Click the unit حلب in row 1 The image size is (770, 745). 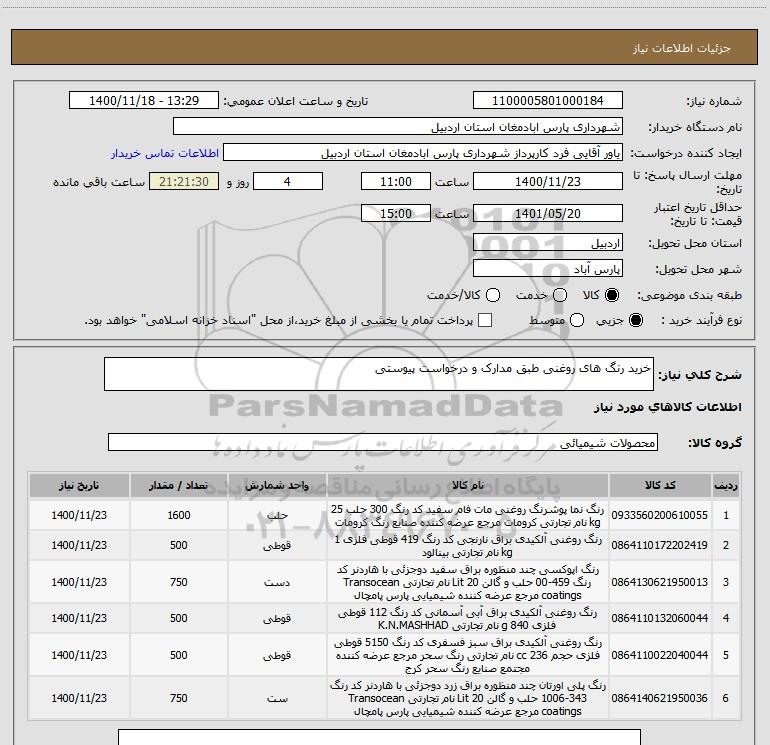(x=277, y=515)
